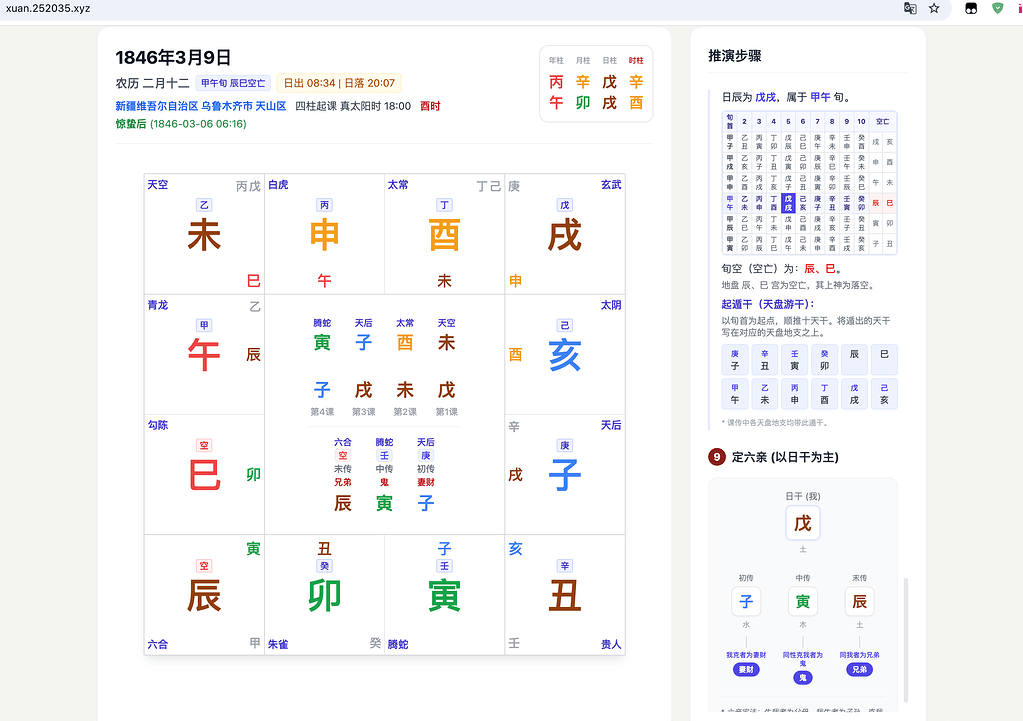1023x721 pixels.
Task: Open the black mask browser extension icon
Action: (x=971, y=8)
